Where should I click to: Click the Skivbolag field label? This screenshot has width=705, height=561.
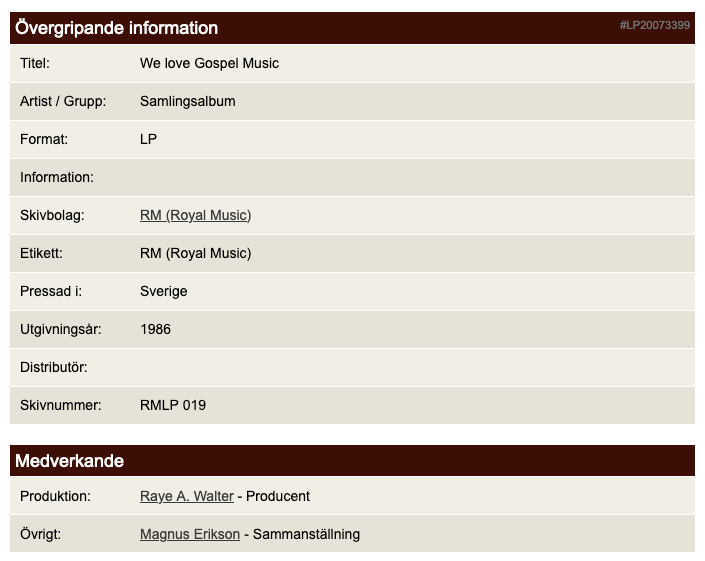(x=53, y=215)
